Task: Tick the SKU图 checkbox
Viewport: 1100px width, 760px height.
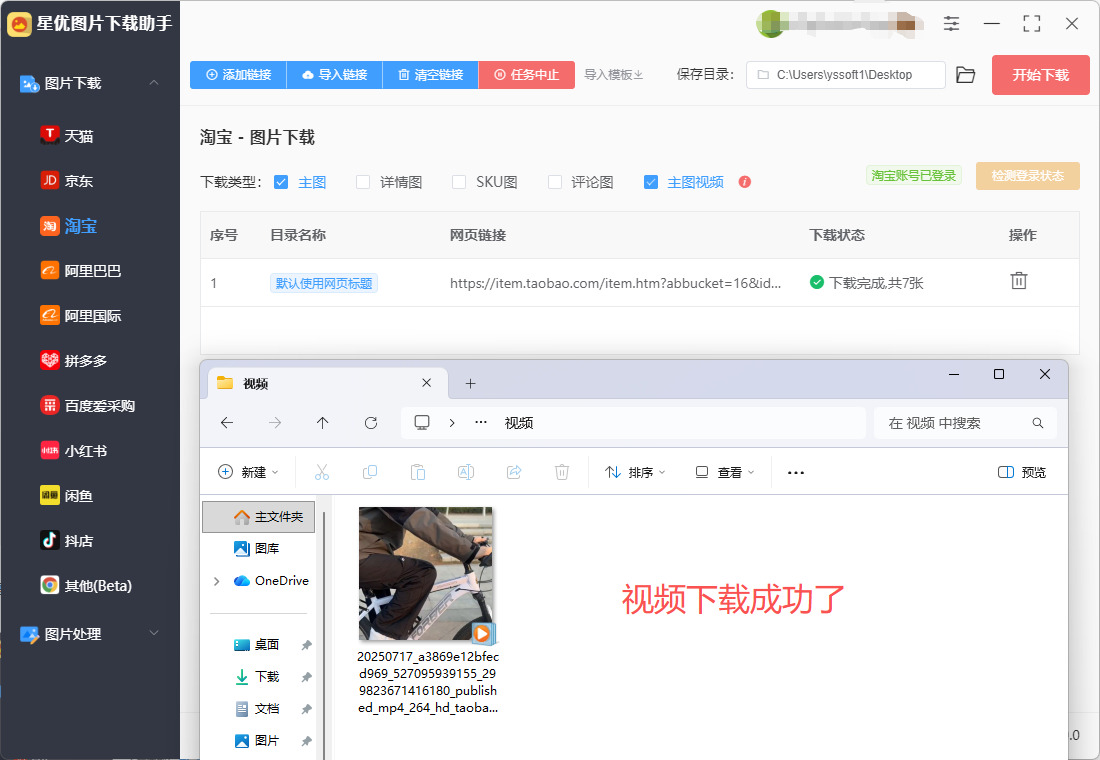Action: click(x=459, y=182)
